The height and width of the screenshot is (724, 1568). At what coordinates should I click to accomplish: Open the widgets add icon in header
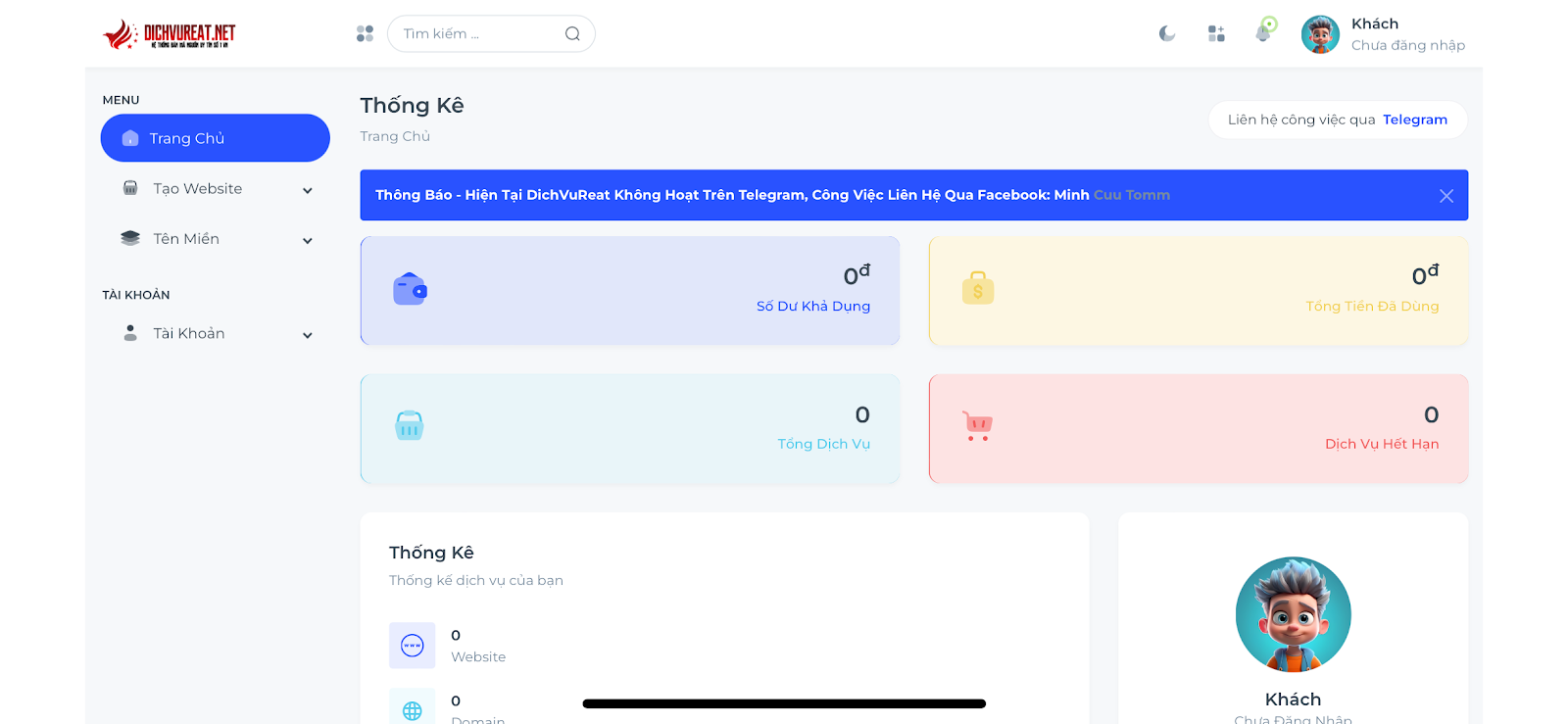pos(1216,34)
